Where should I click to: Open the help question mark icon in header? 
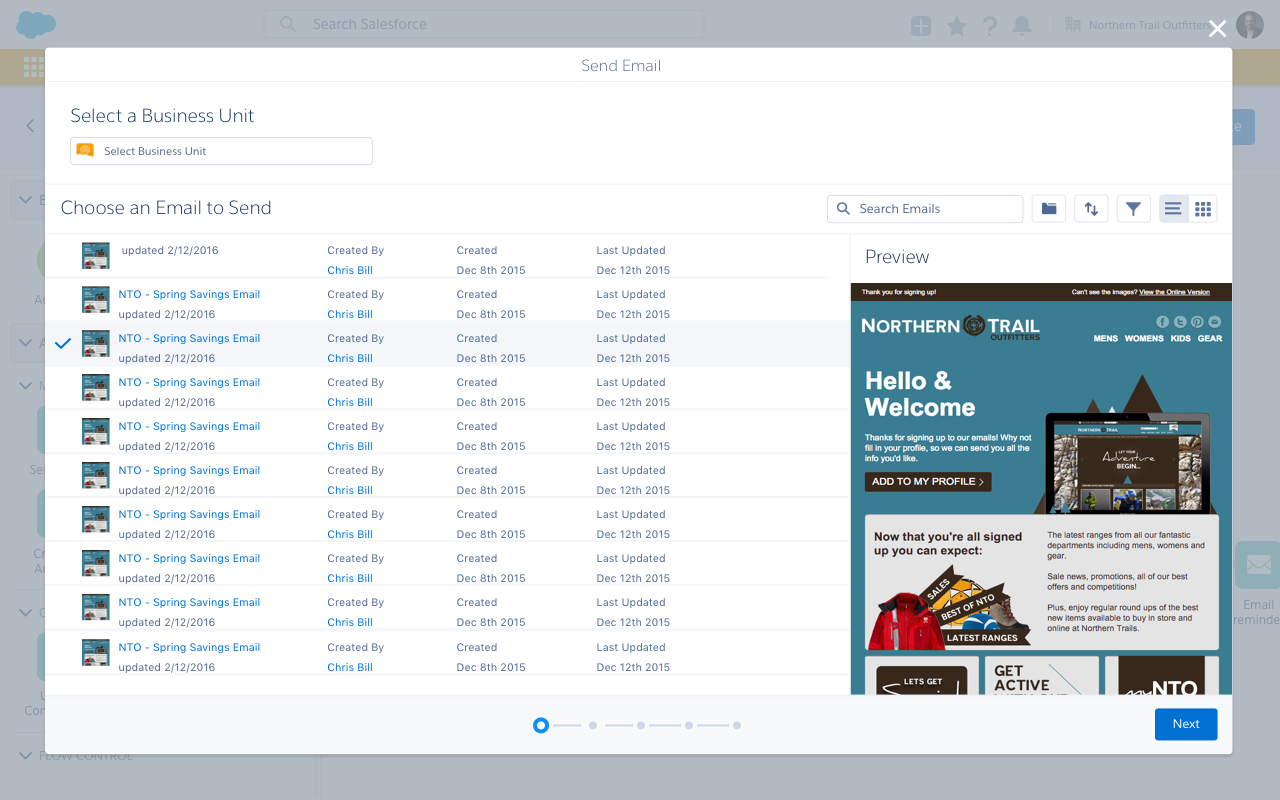(x=989, y=26)
